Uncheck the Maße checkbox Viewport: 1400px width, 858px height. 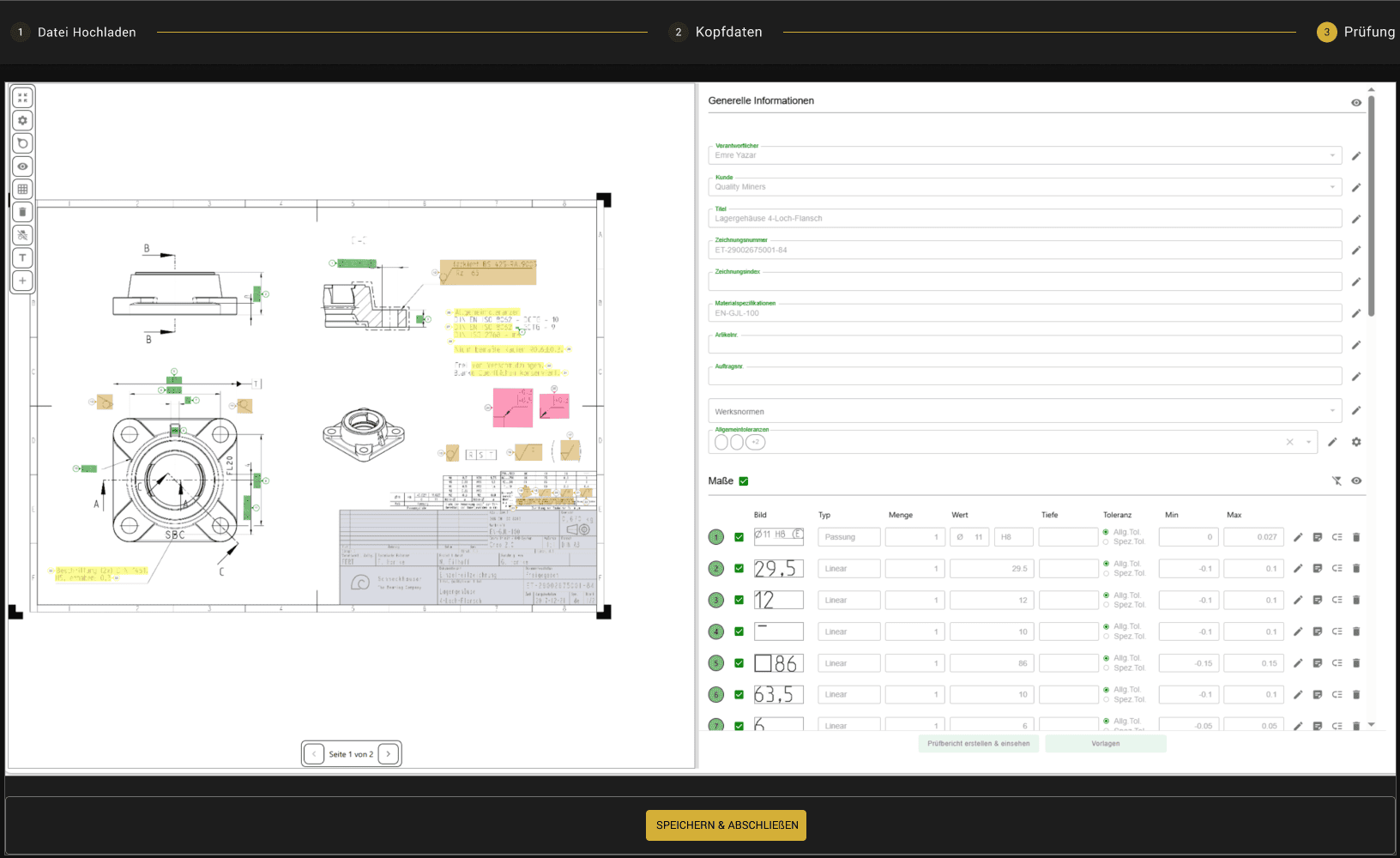tap(743, 481)
